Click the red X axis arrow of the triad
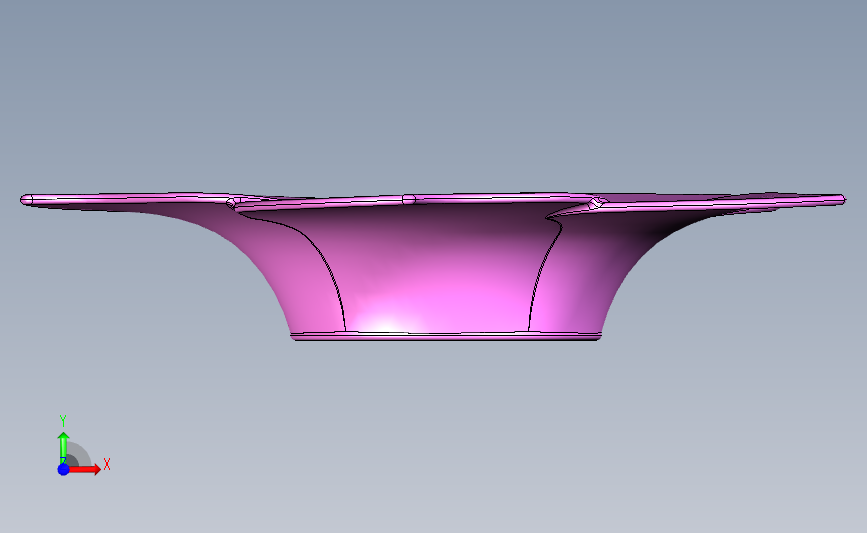 (x=84, y=469)
